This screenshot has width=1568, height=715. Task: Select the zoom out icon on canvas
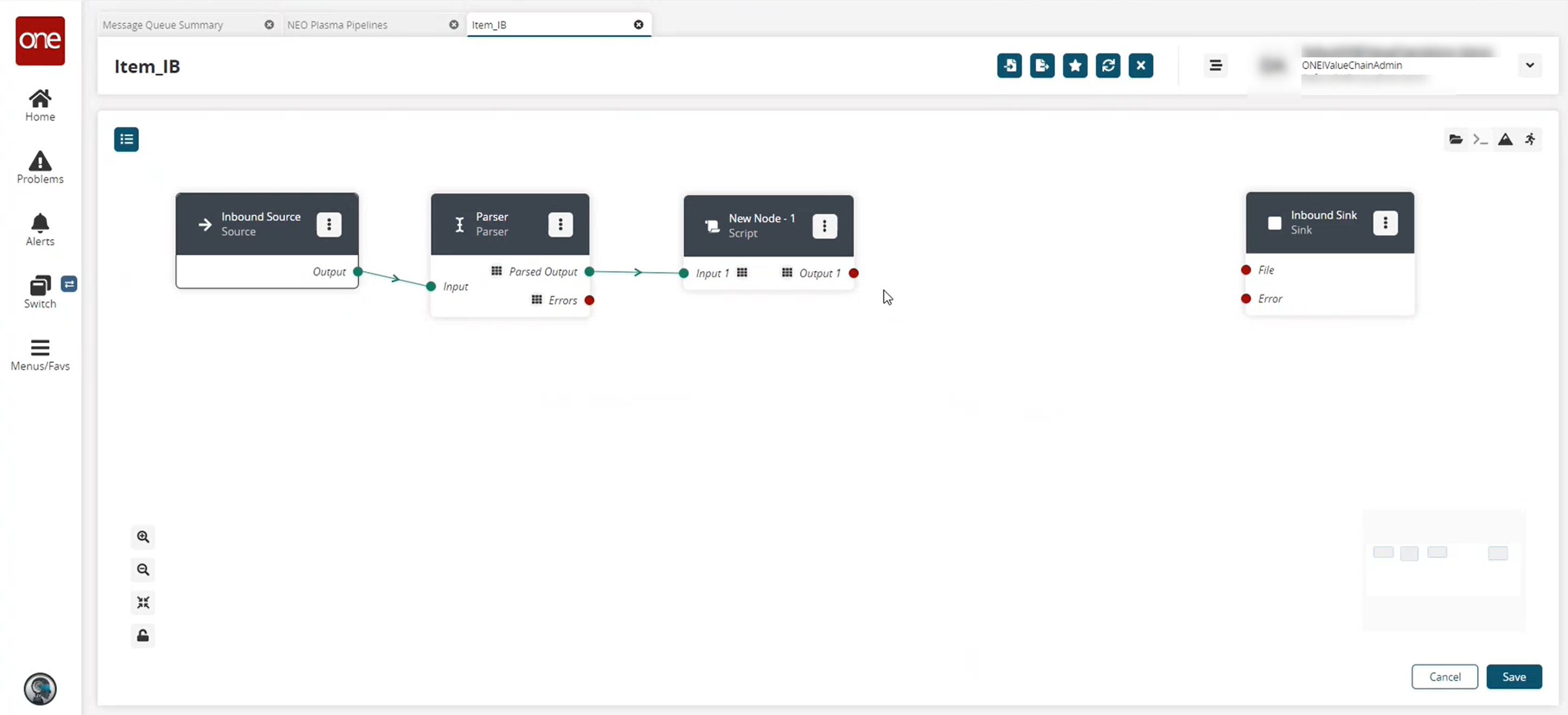tap(143, 570)
